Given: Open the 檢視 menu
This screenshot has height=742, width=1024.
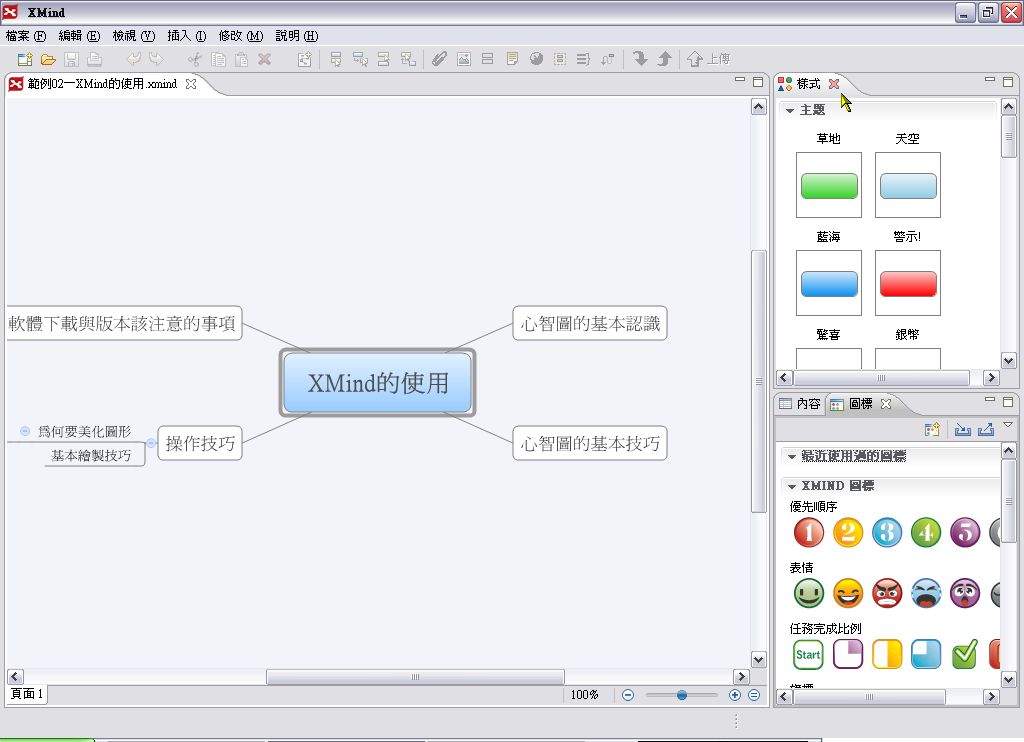Looking at the screenshot, I should [x=134, y=36].
